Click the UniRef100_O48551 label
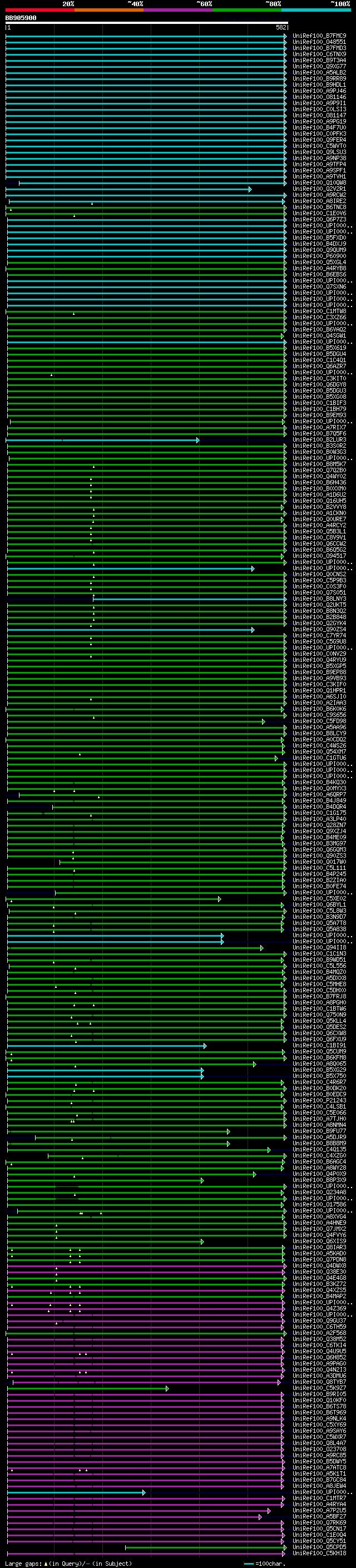 tap(319, 42)
